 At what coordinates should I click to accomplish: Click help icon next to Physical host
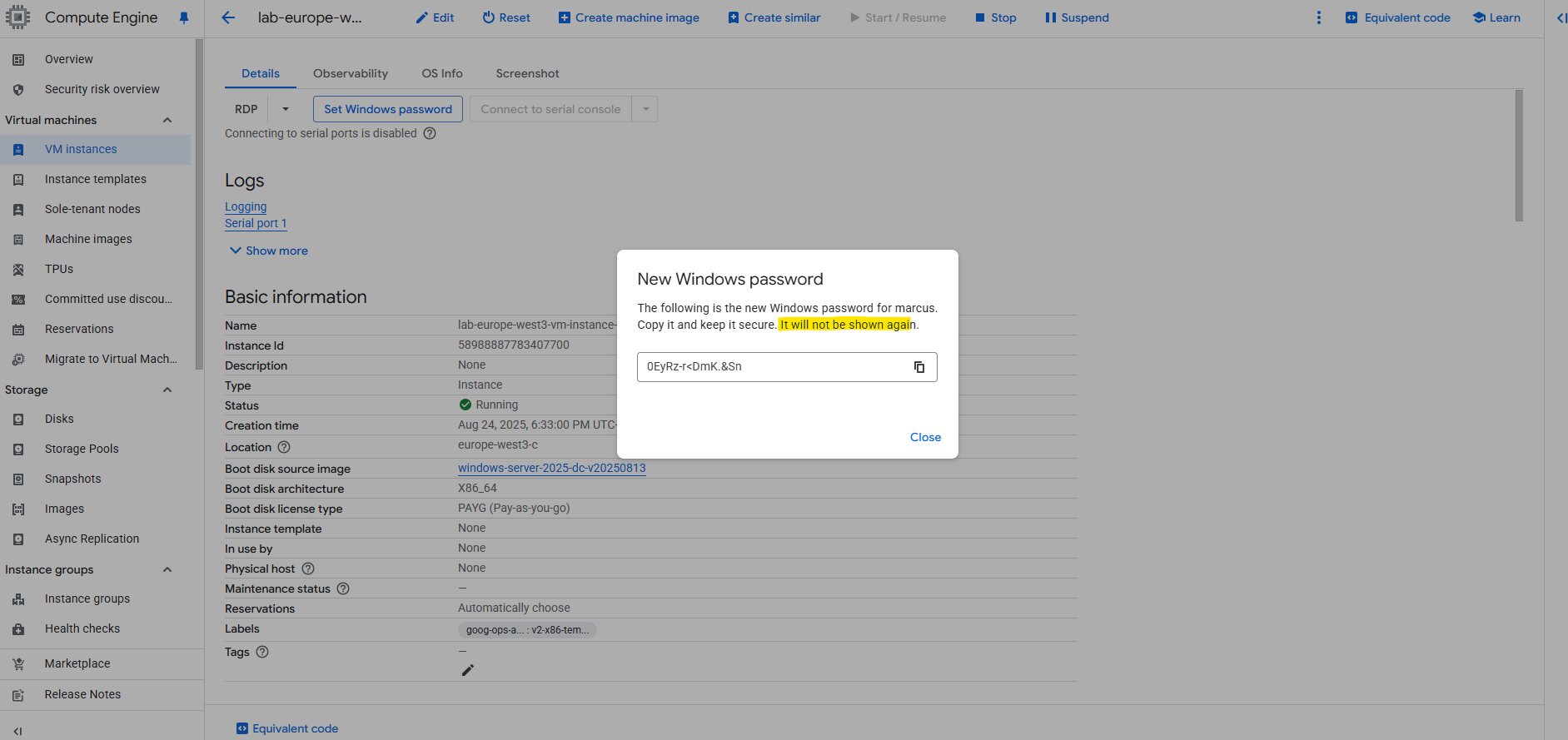point(308,569)
